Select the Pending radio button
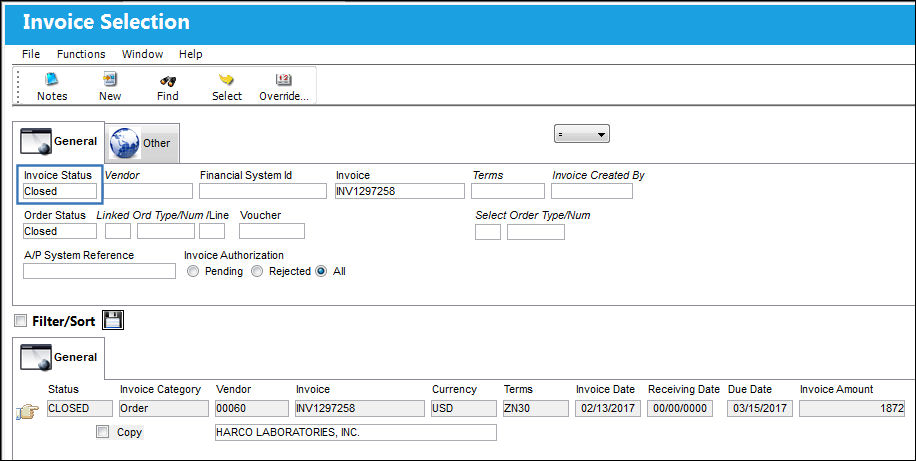Screen dimensions: 916x461 pos(193,271)
